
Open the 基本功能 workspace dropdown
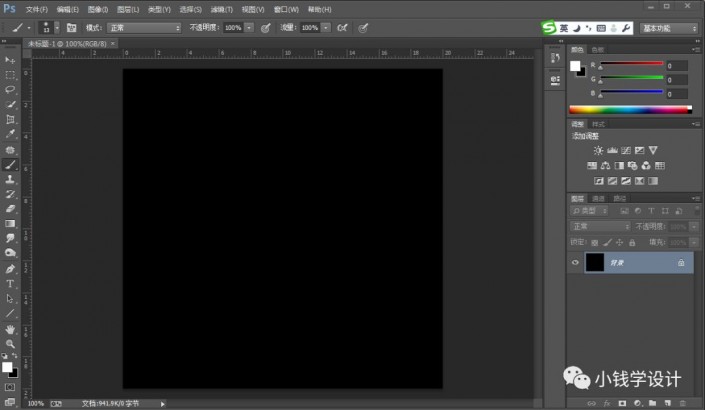click(669, 28)
